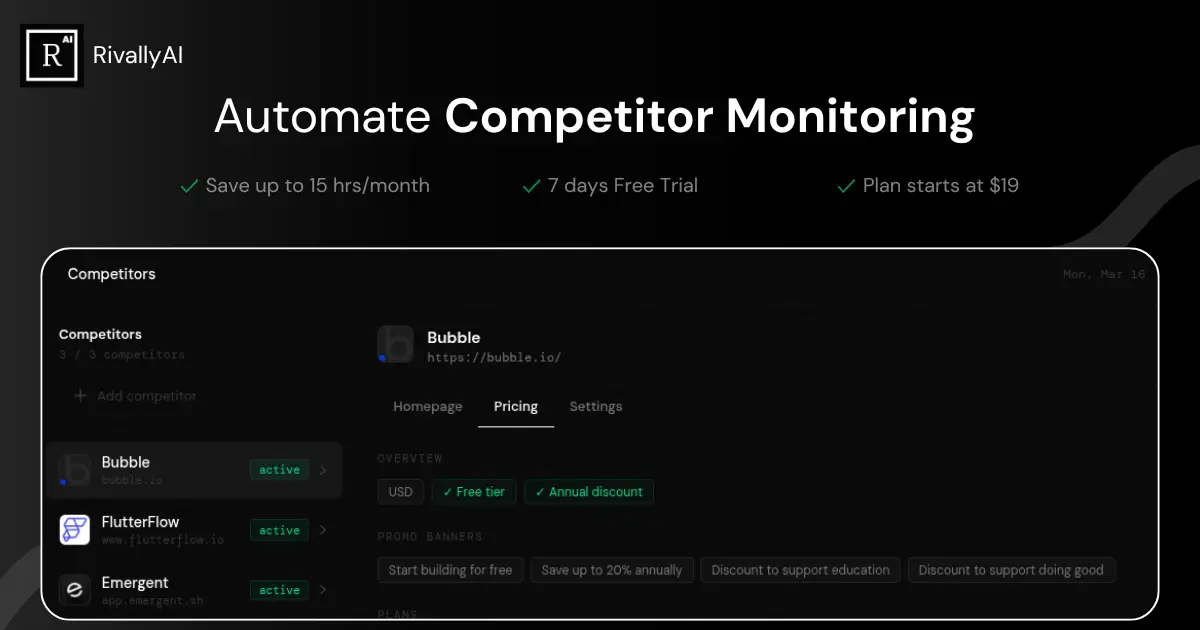Click the Bubble logo in competitor header

(x=396, y=344)
